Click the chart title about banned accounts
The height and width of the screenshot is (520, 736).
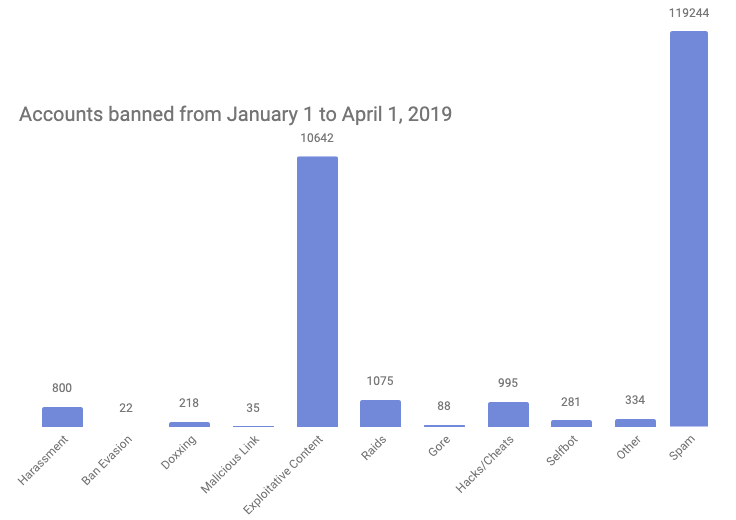coord(236,114)
